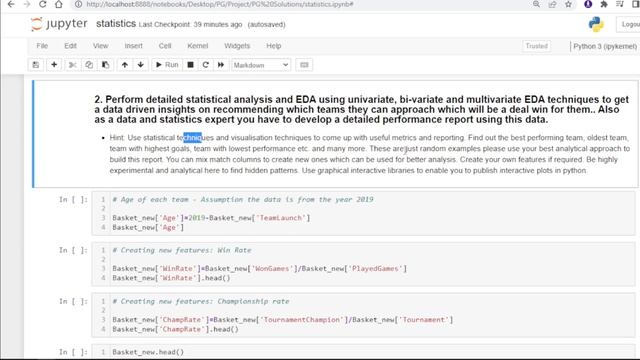The width and height of the screenshot is (640, 360).
Task: Go back in browser history
Action: [11, 4]
